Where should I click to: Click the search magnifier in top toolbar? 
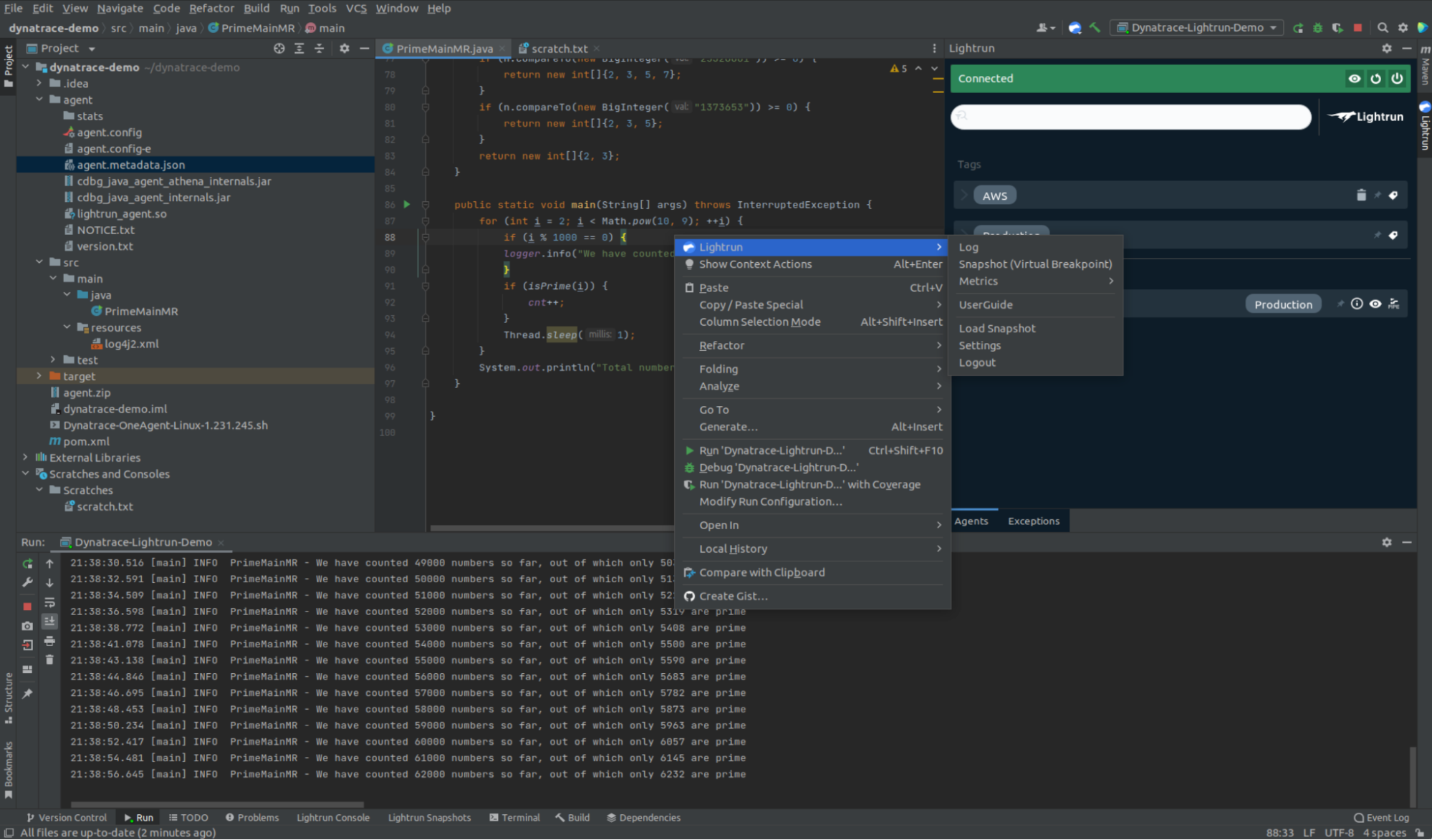click(x=1383, y=28)
